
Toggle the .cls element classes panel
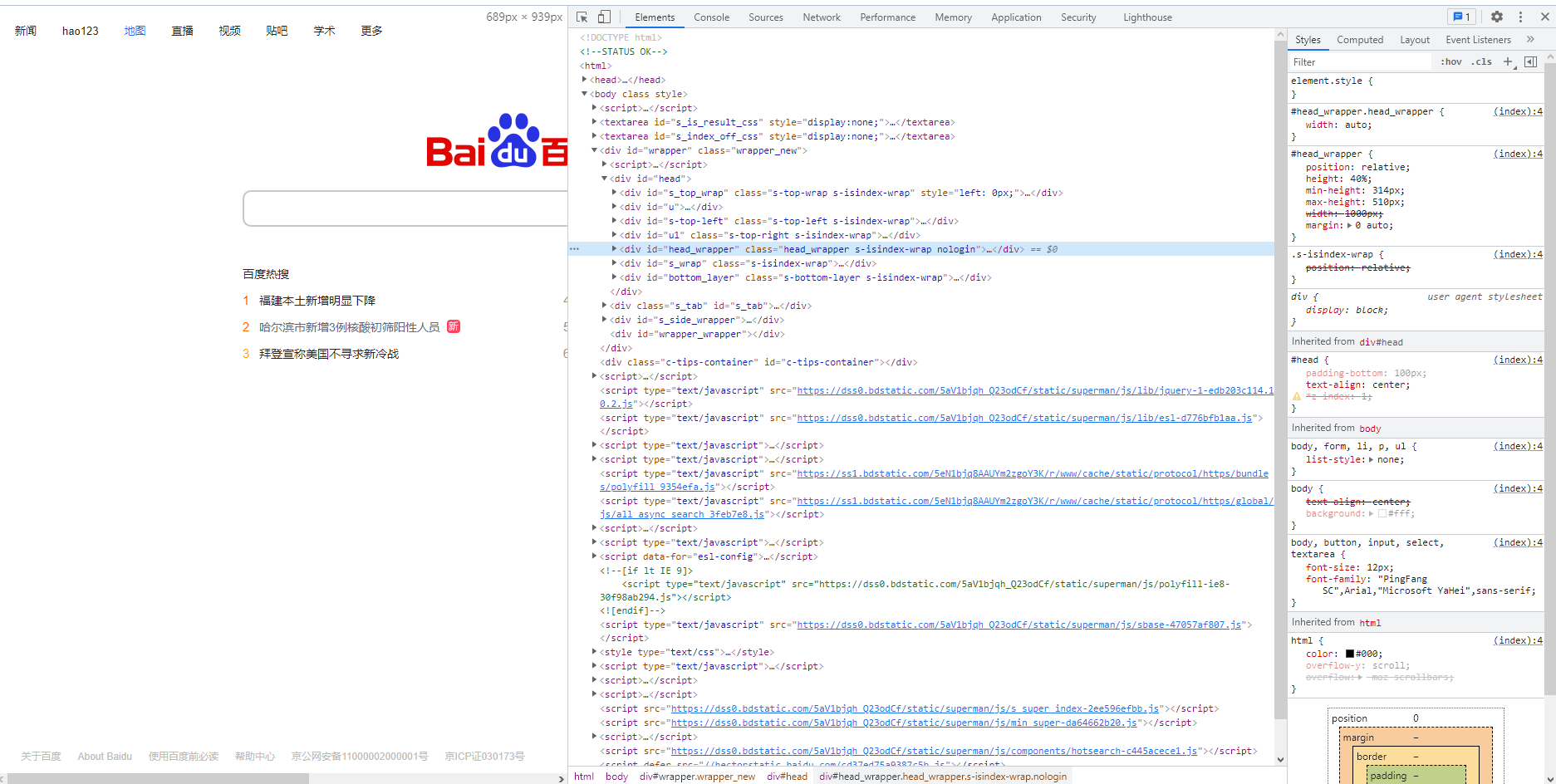(1481, 61)
